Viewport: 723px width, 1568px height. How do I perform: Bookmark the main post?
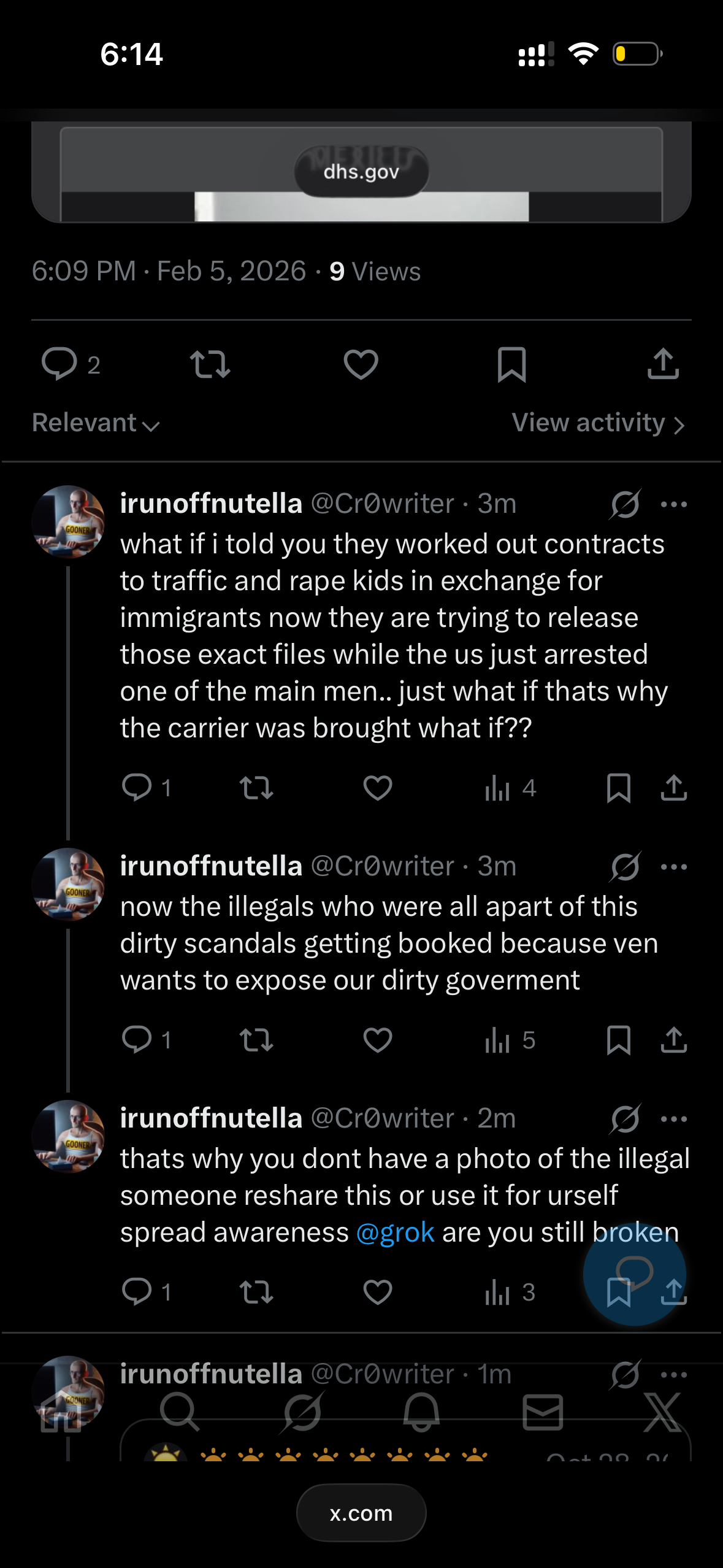coord(511,364)
